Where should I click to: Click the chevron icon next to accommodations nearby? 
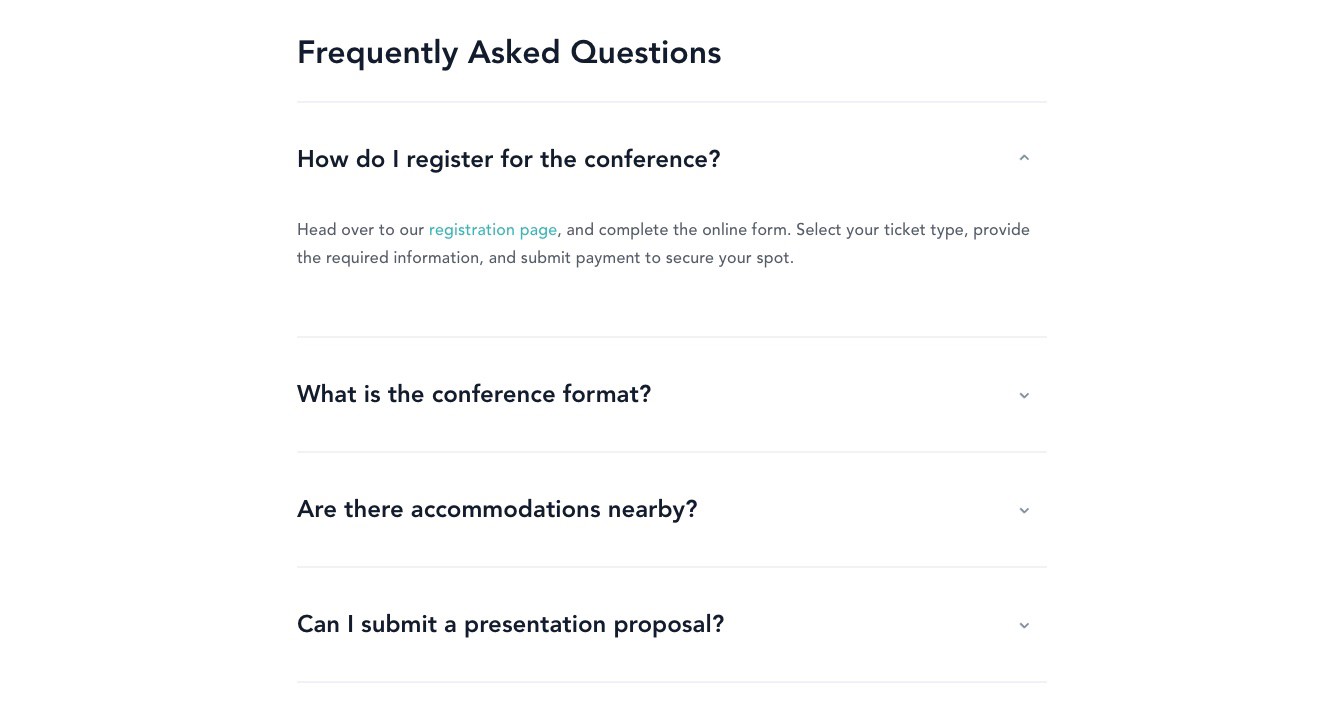coord(1024,510)
